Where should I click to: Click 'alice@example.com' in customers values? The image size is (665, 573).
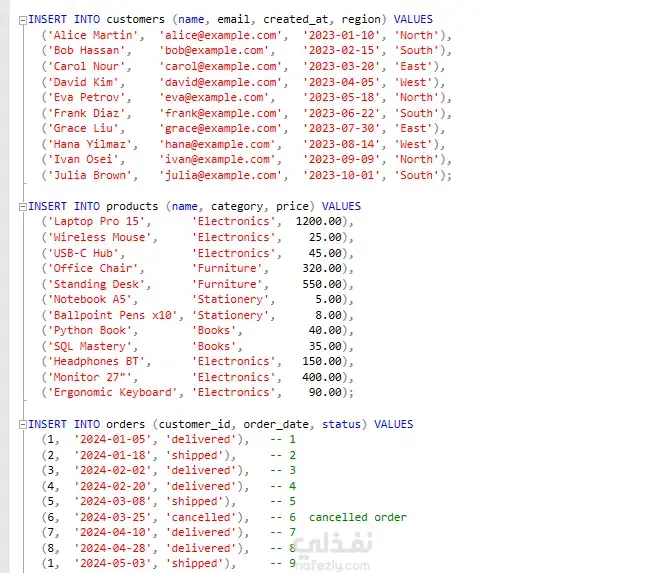[221, 35]
